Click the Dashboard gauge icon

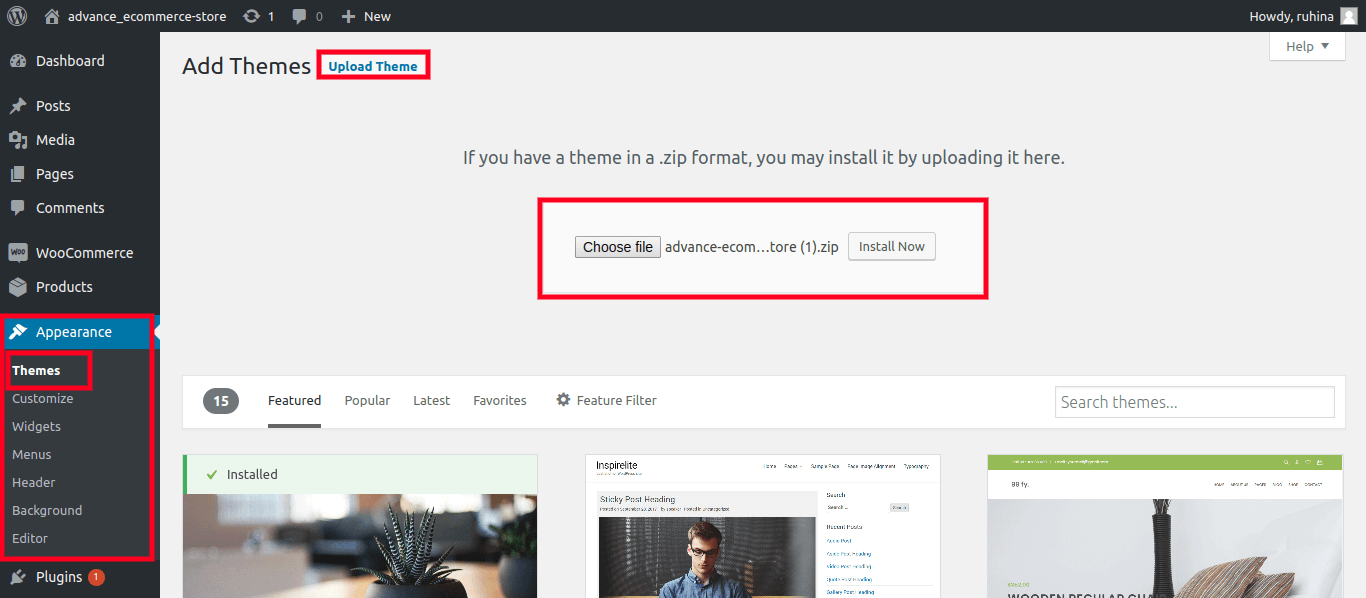coord(18,61)
